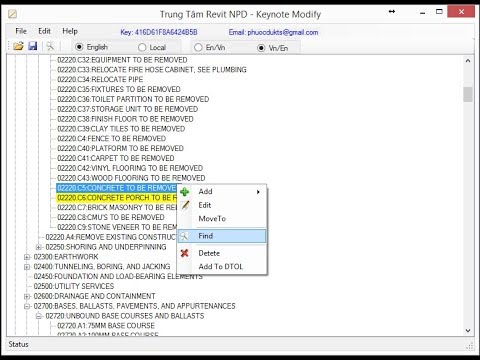
Task: Expand 02400 TUNNELING, BORING, AND JACKING
Action: (x=27, y=267)
